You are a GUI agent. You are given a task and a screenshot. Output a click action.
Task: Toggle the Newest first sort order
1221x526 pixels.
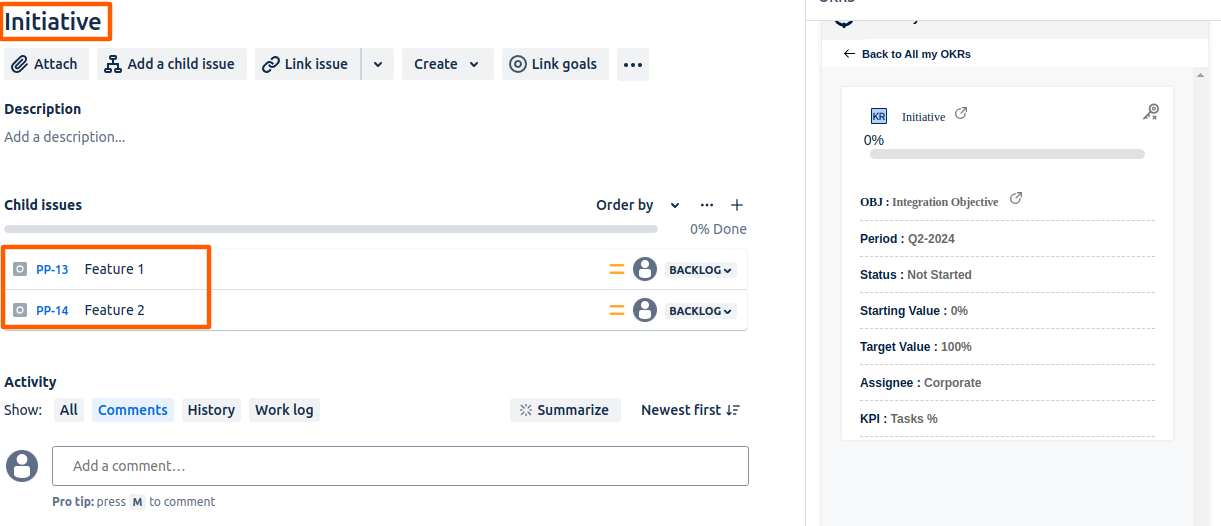pyautogui.click(x=690, y=410)
